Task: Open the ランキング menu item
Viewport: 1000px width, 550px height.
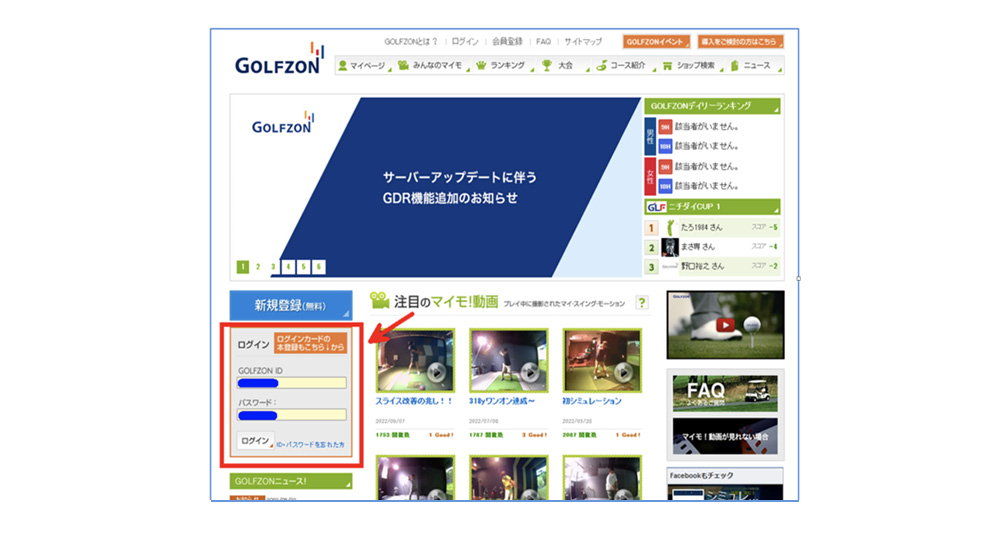Action: tap(504, 66)
